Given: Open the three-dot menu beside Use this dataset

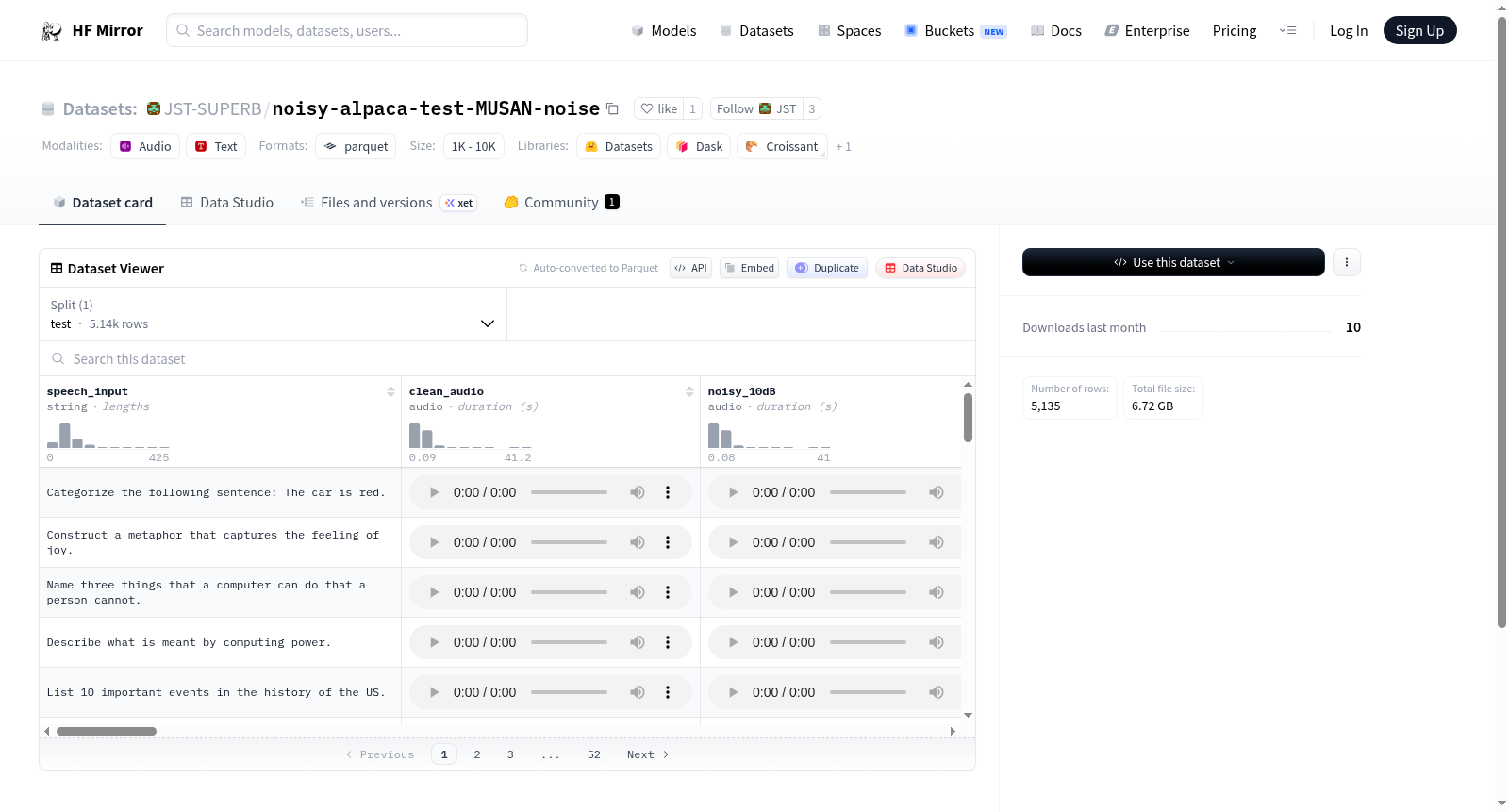Looking at the screenshot, I should 1347,262.
